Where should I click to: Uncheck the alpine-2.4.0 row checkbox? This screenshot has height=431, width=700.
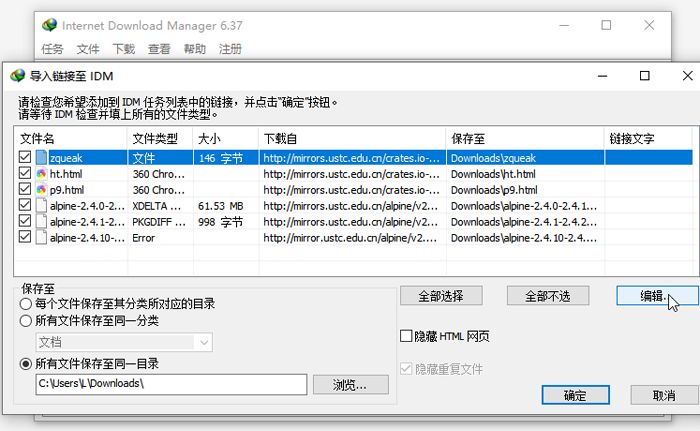pyautogui.click(x=25, y=205)
